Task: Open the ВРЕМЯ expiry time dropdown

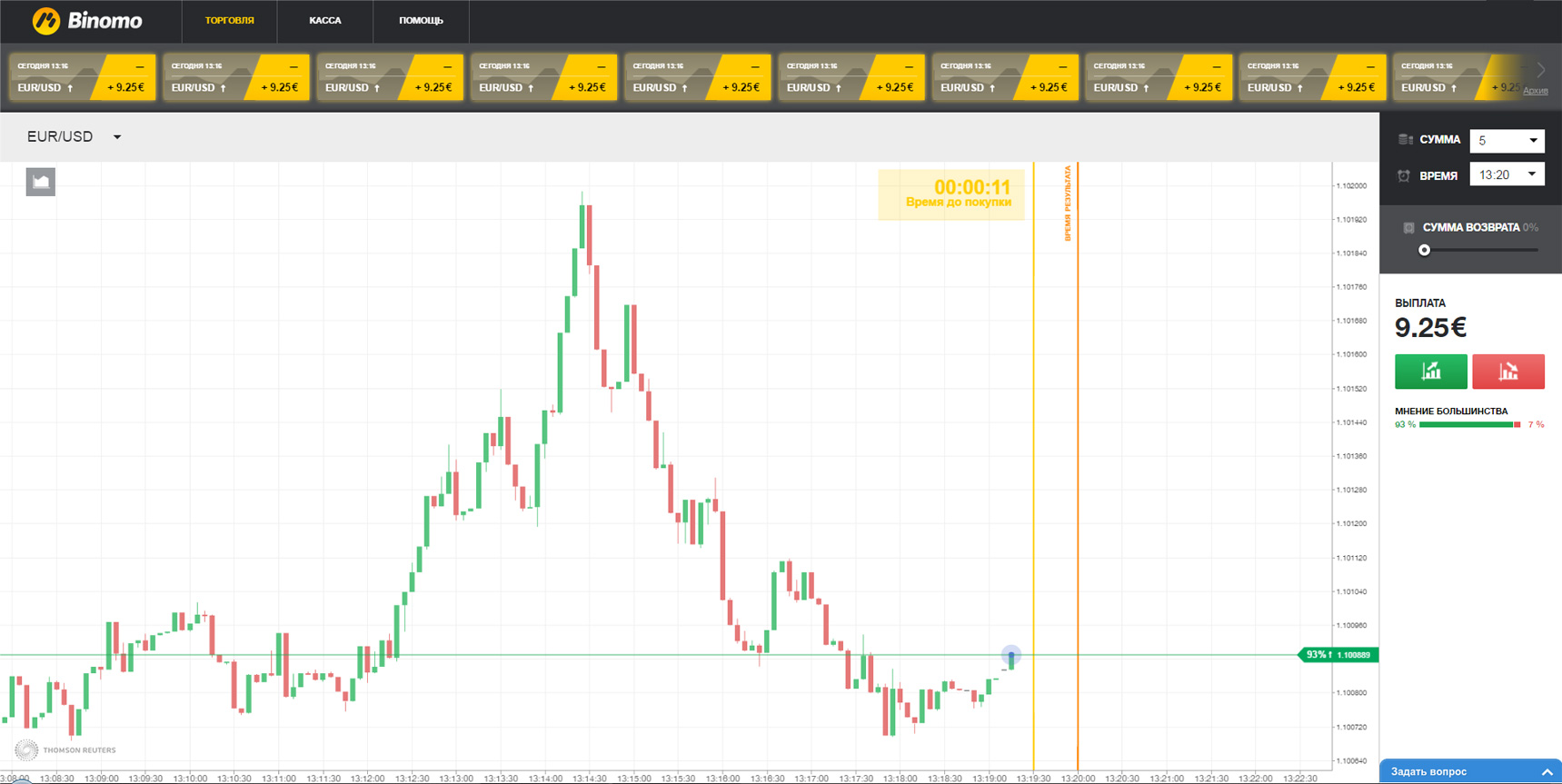Action: point(1507,174)
